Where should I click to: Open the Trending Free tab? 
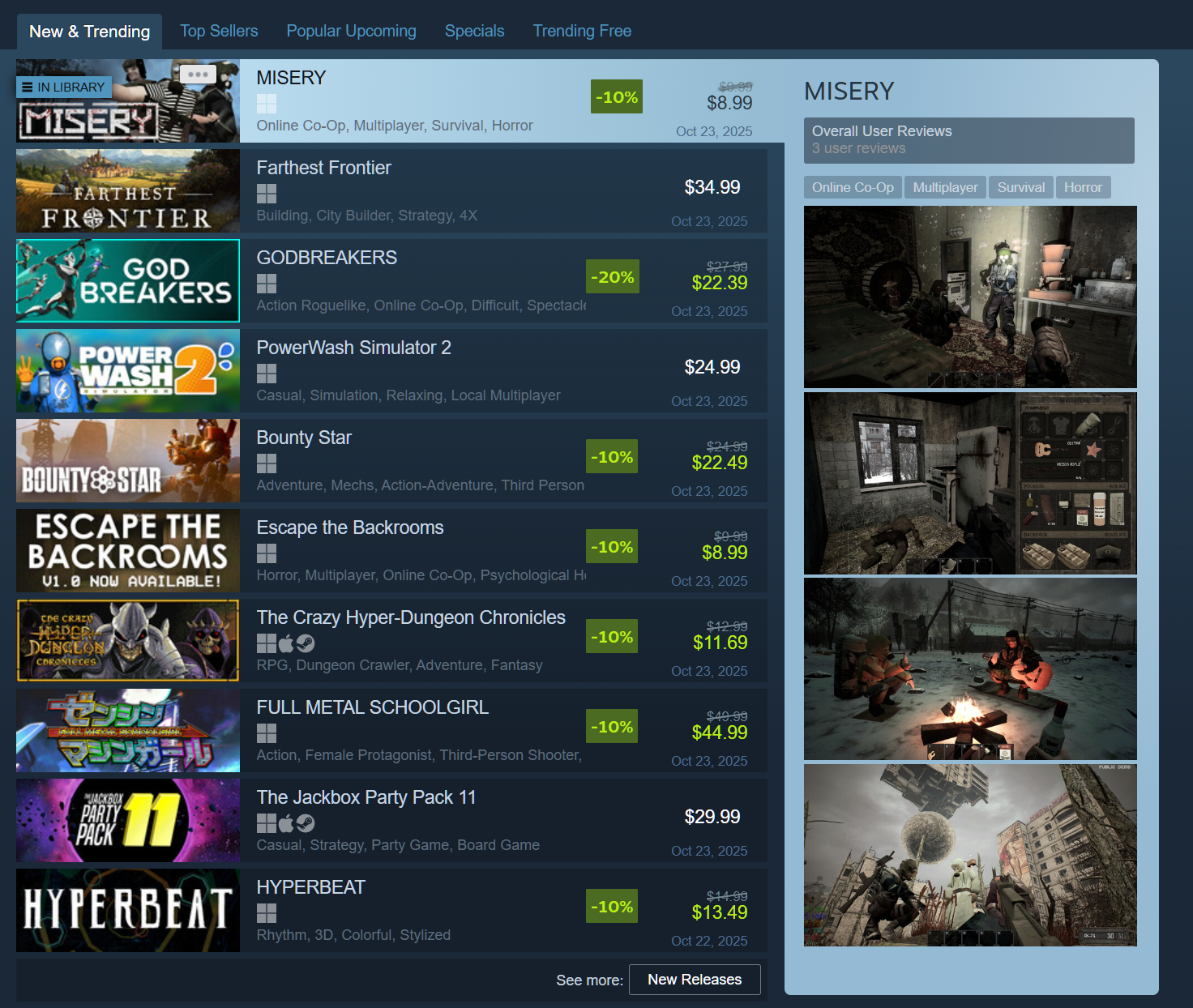(582, 31)
